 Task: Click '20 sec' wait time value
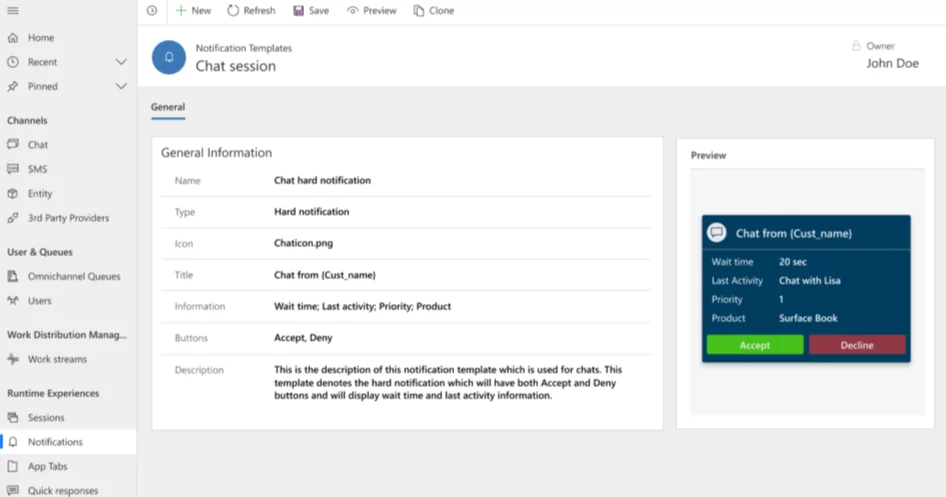[793, 262]
